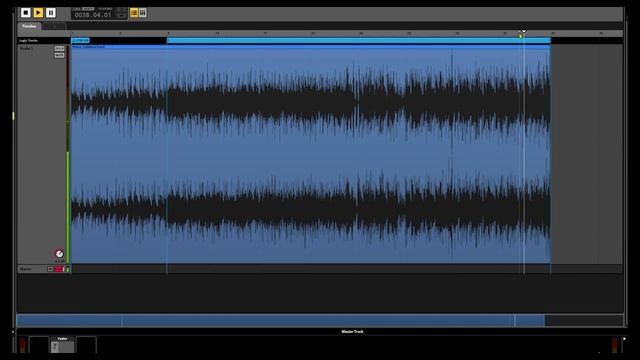This screenshot has width=640, height=360.
Task: Toggle the grid view icon beside the list icon
Action: point(142,13)
